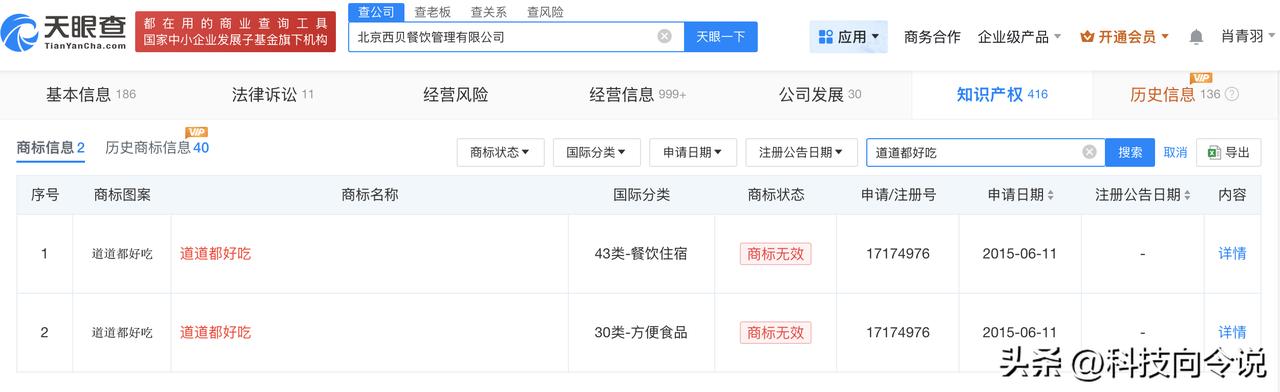This screenshot has height=392, width=1280.
Task: Expand the 企业级产品 menu
Action: click(x=1020, y=36)
